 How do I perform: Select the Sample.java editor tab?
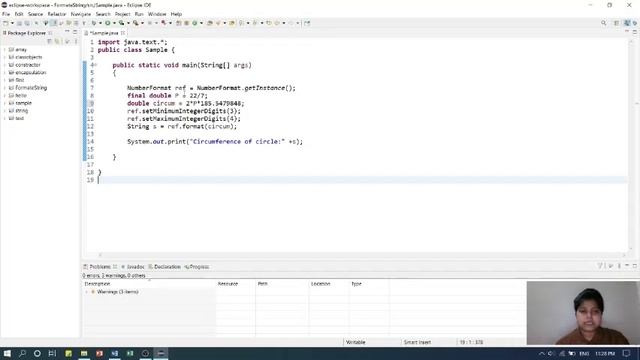(104, 33)
